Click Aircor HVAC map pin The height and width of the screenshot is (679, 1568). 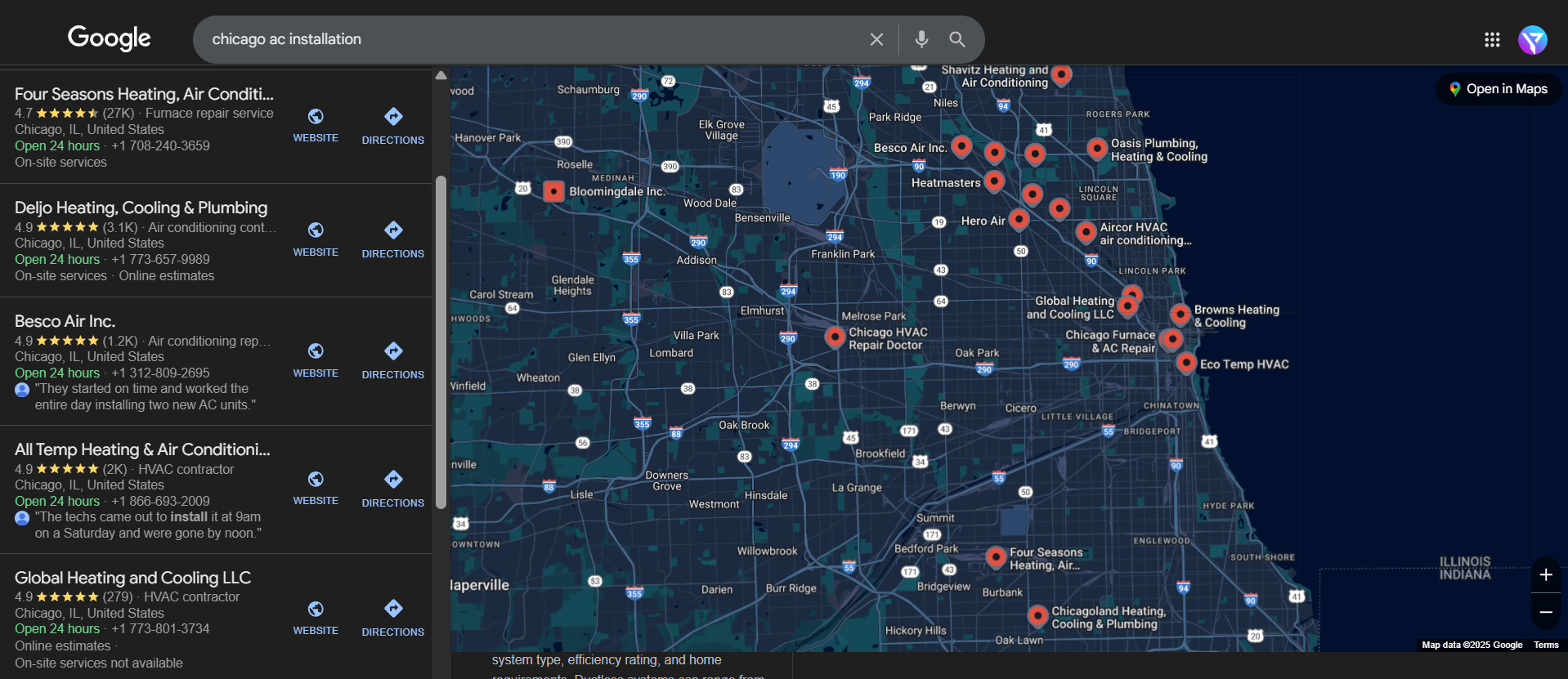coord(1086,232)
